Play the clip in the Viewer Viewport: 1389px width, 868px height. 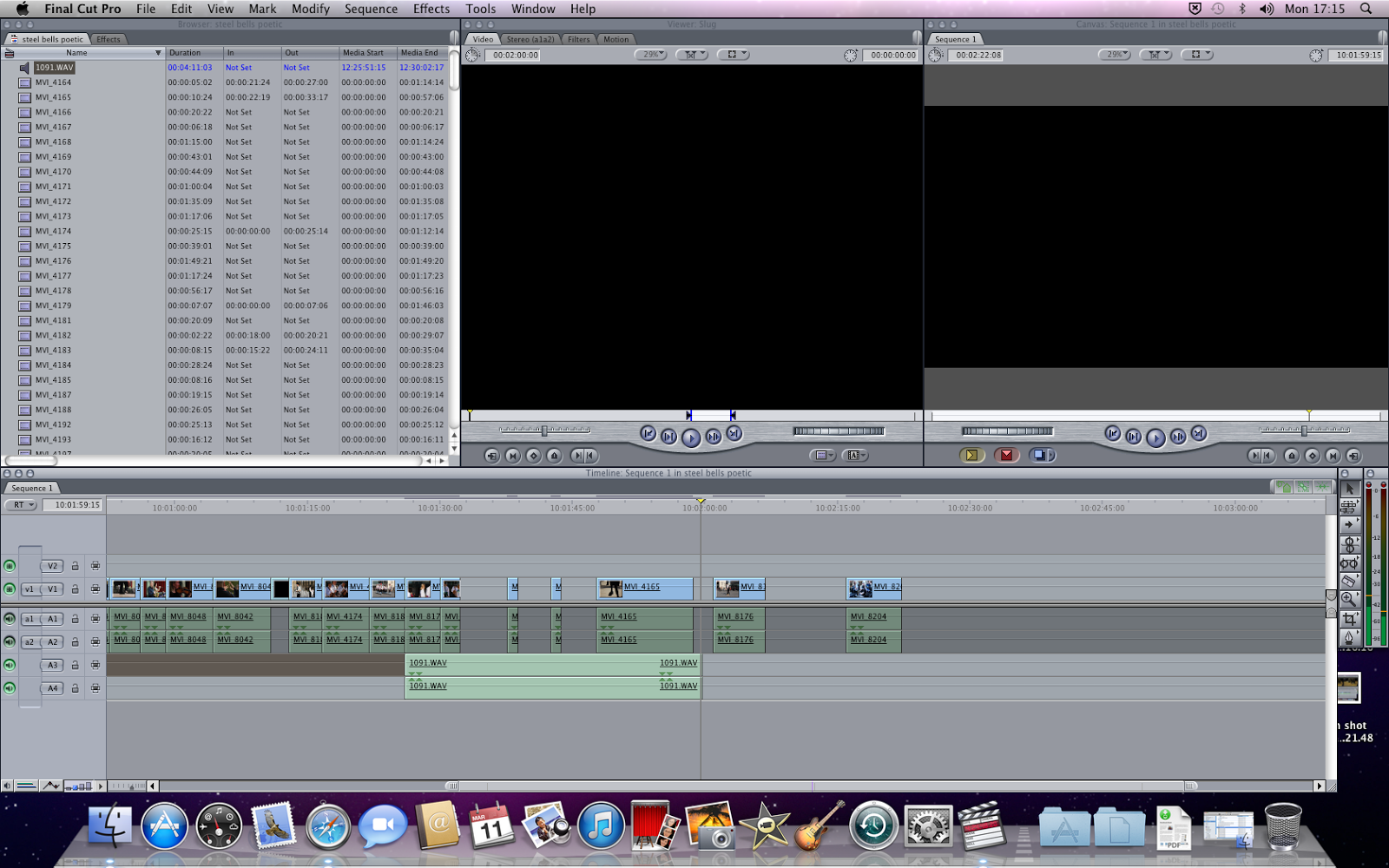tap(690, 437)
